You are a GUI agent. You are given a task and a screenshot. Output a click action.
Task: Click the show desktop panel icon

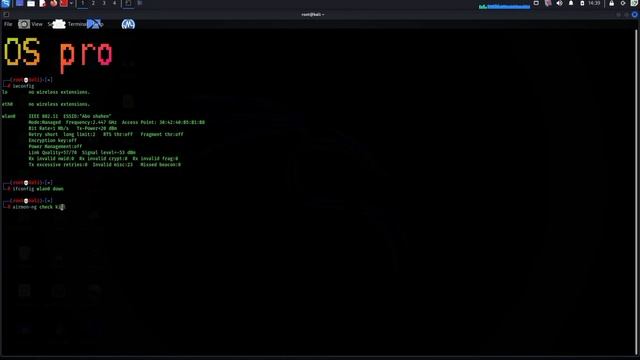(19, 3)
